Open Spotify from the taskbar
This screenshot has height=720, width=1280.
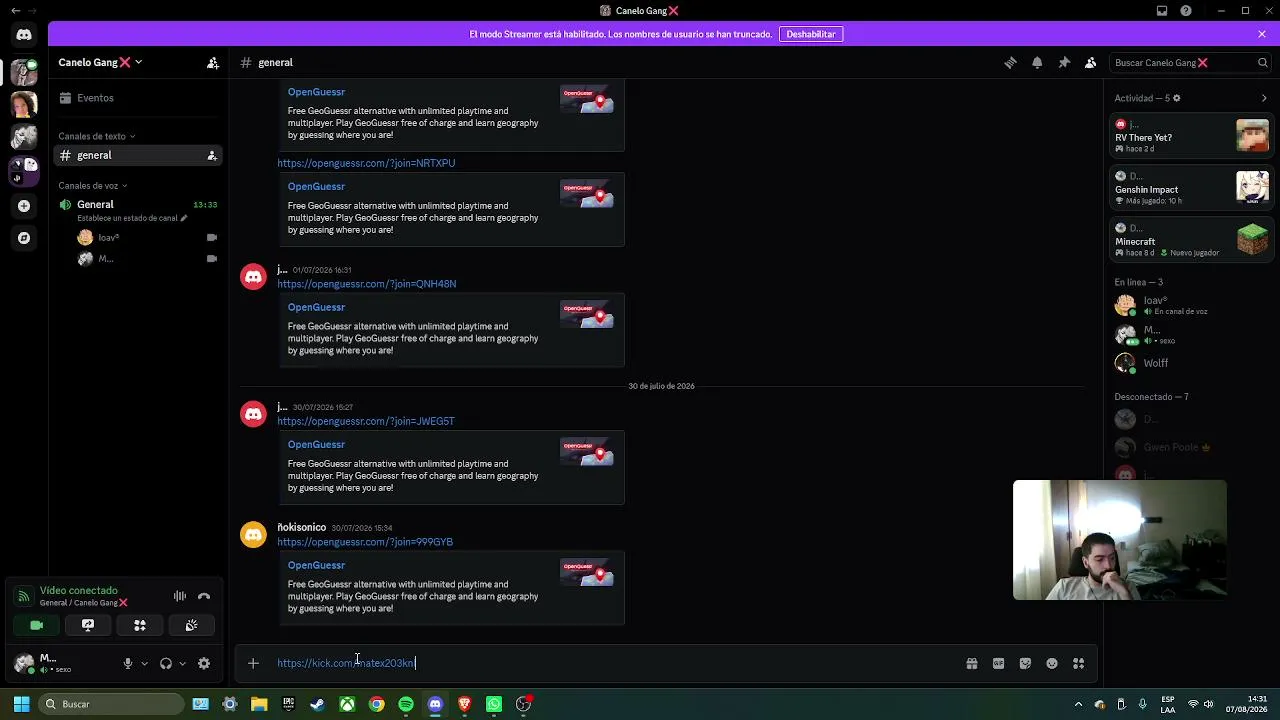406,705
